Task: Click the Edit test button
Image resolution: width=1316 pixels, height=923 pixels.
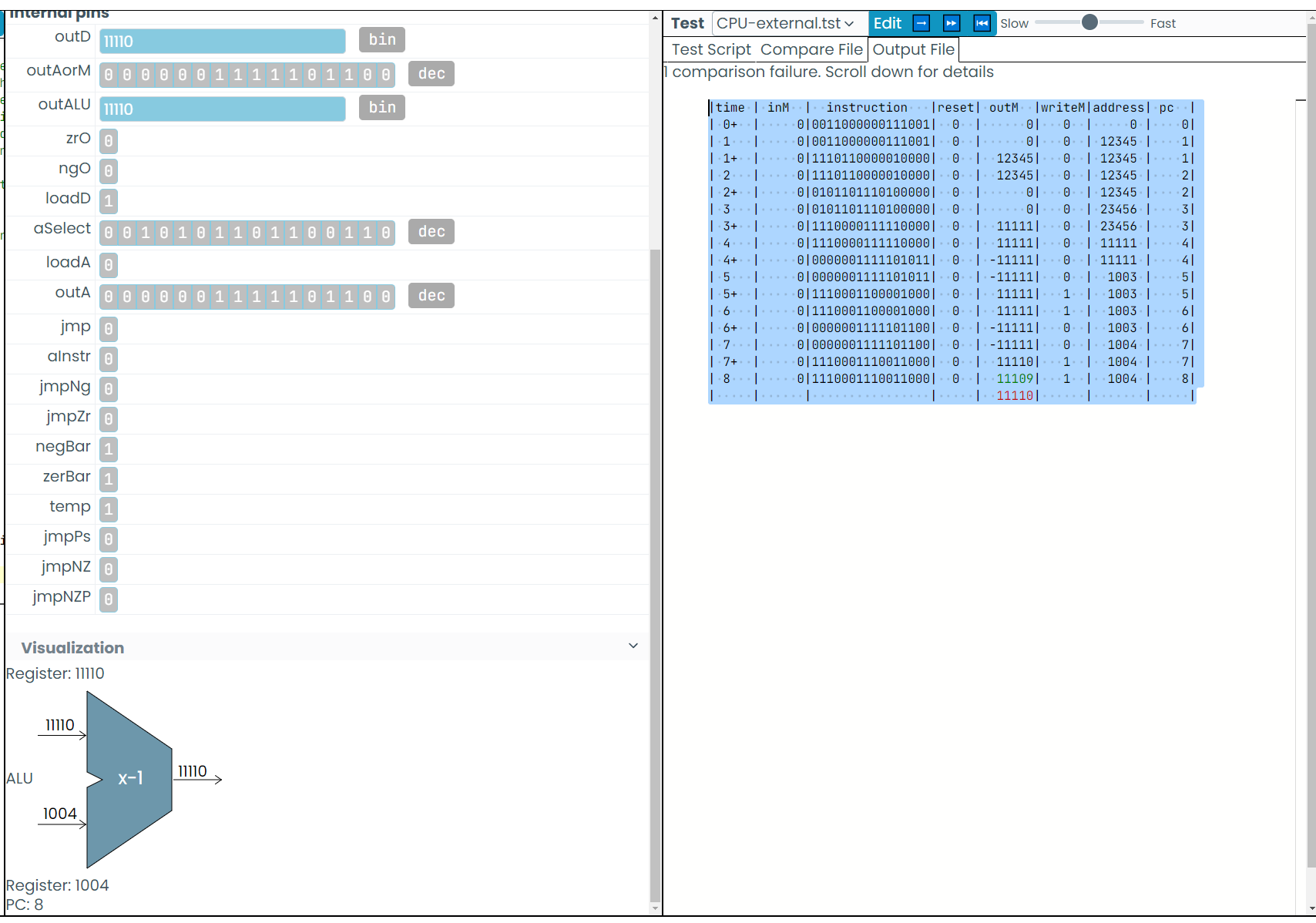Action: [887, 23]
